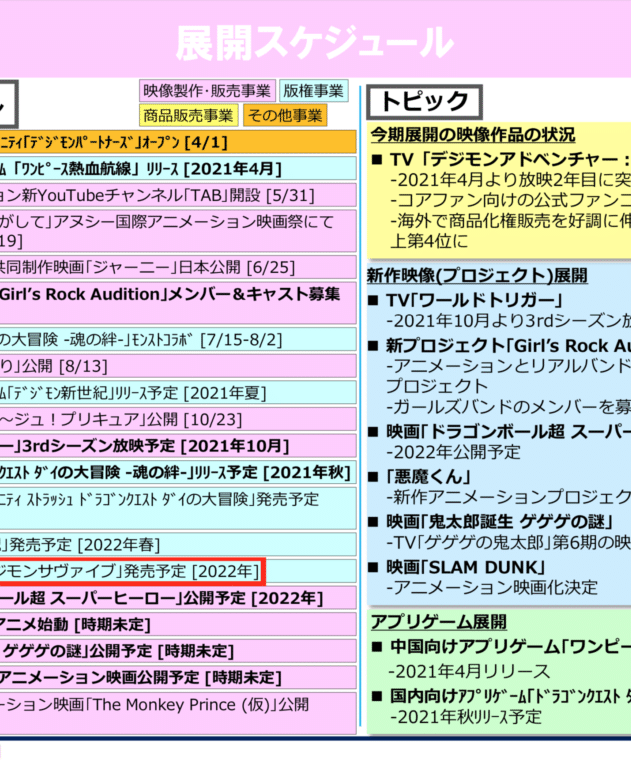Click the コアファン向けの公式ファン line

click(510, 201)
